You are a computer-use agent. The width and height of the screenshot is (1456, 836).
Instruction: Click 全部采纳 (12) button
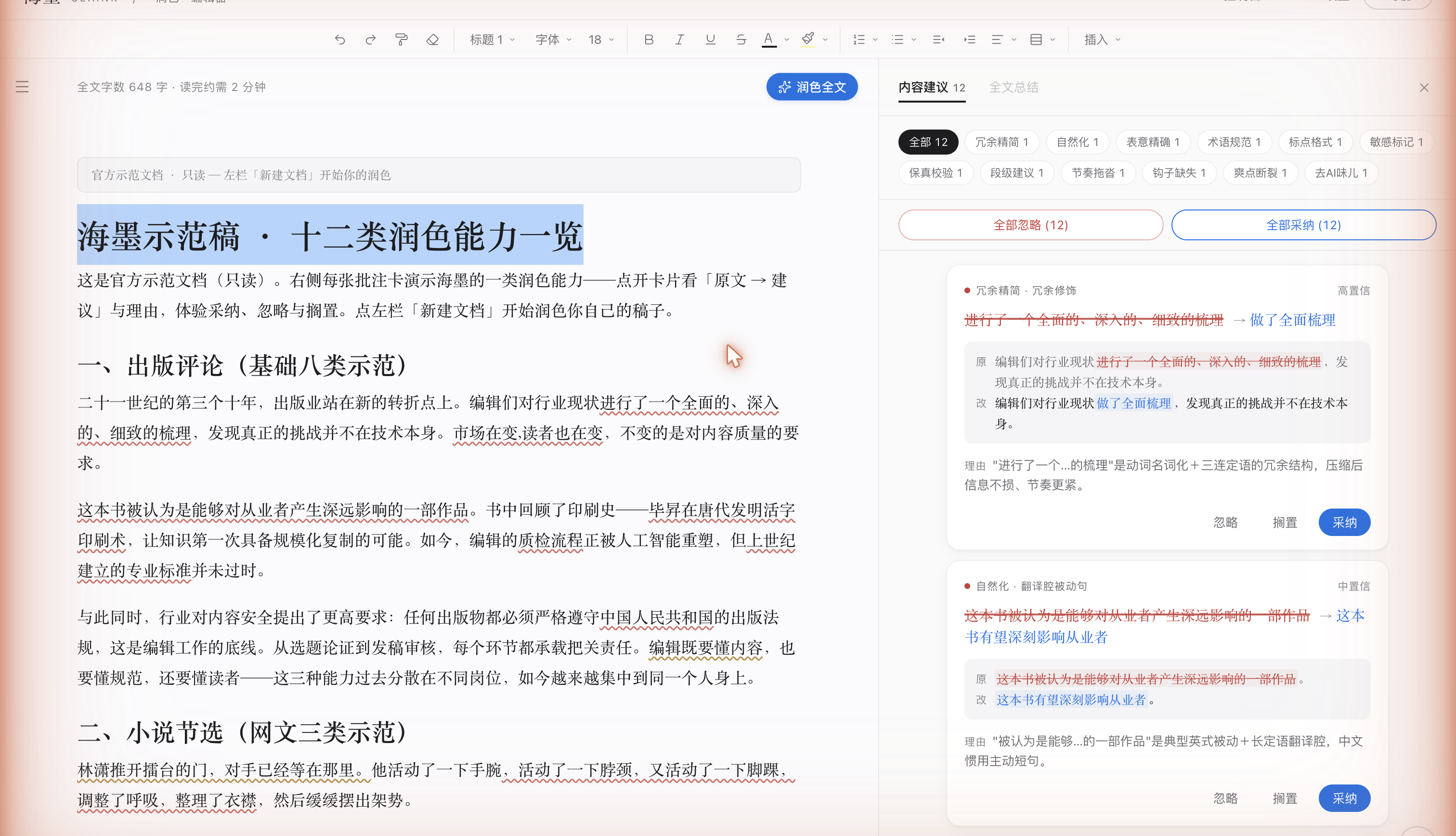(x=1303, y=224)
